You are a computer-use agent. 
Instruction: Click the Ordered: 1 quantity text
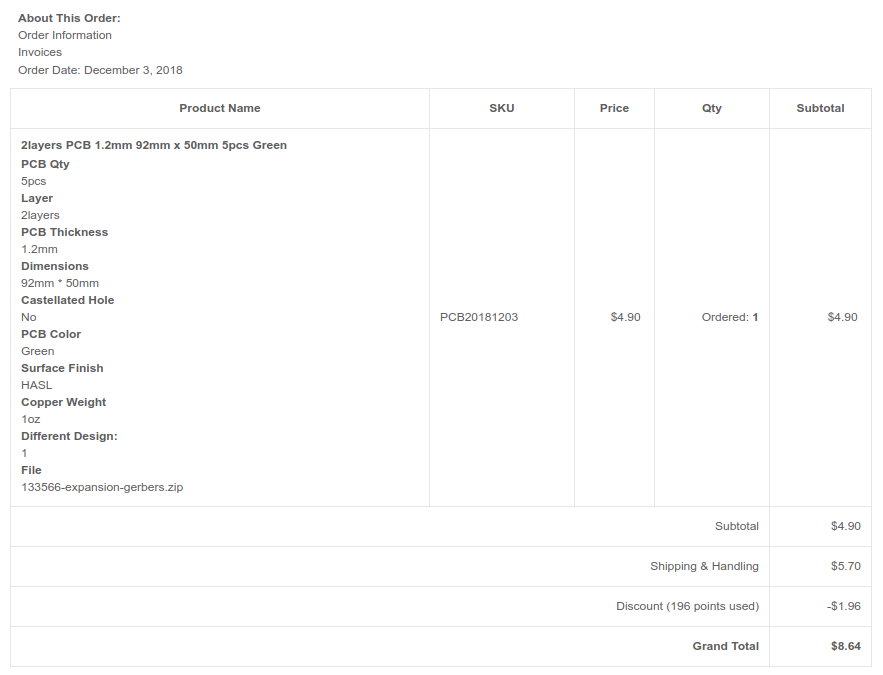pyautogui.click(x=730, y=317)
